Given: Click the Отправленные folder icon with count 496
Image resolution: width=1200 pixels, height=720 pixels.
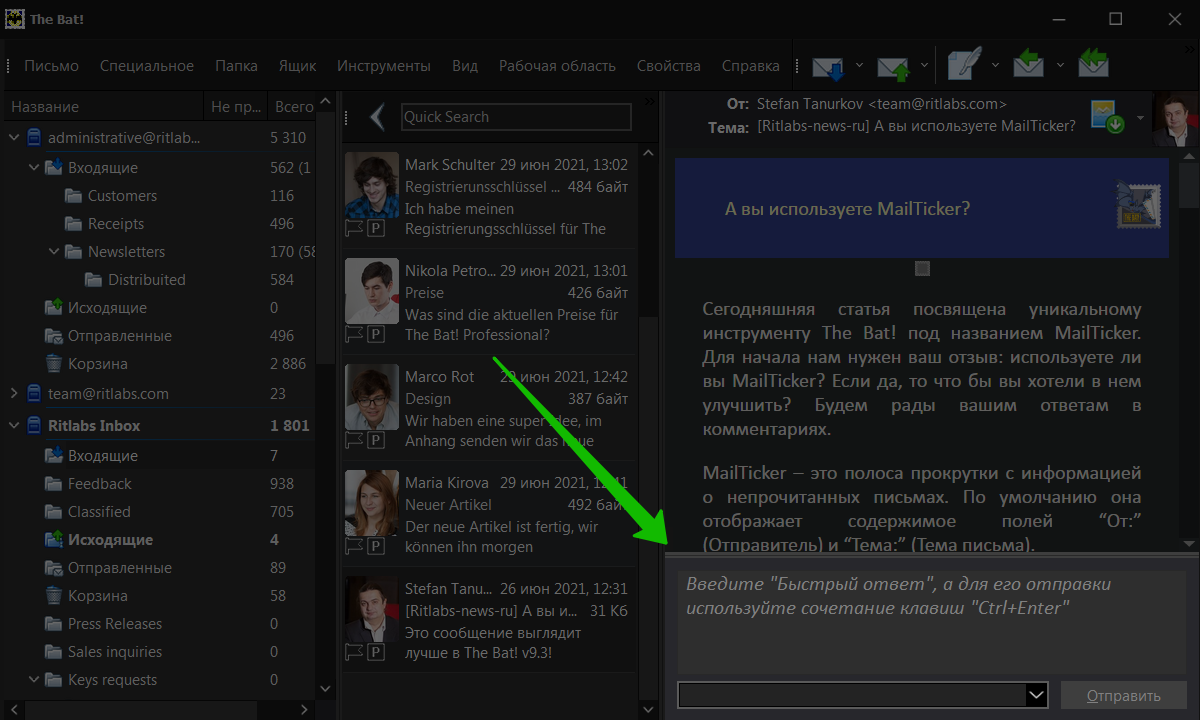Looking at the screenshot, I should point(54,336).
